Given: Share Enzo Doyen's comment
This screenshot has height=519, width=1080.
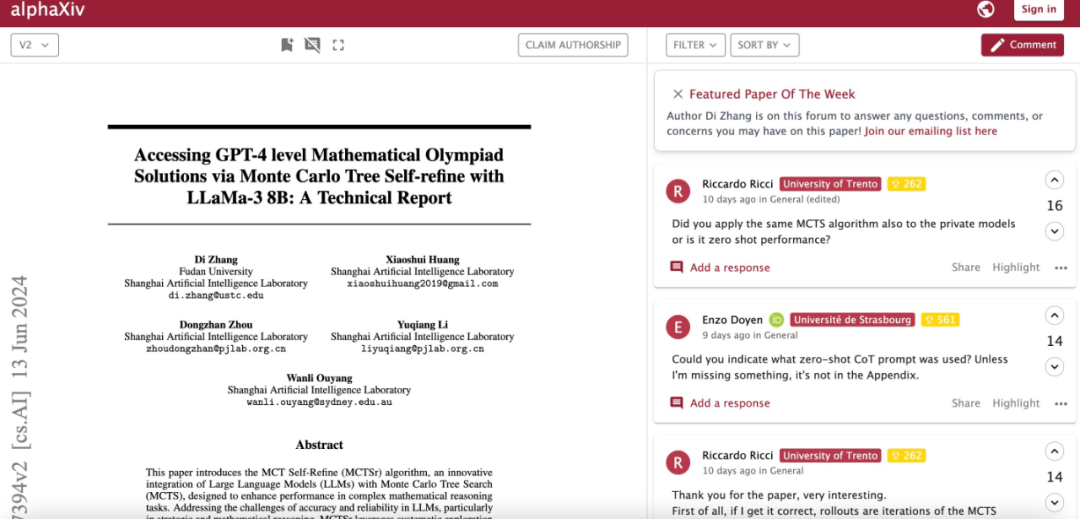Looking at the screenshot, I should 966,403.
